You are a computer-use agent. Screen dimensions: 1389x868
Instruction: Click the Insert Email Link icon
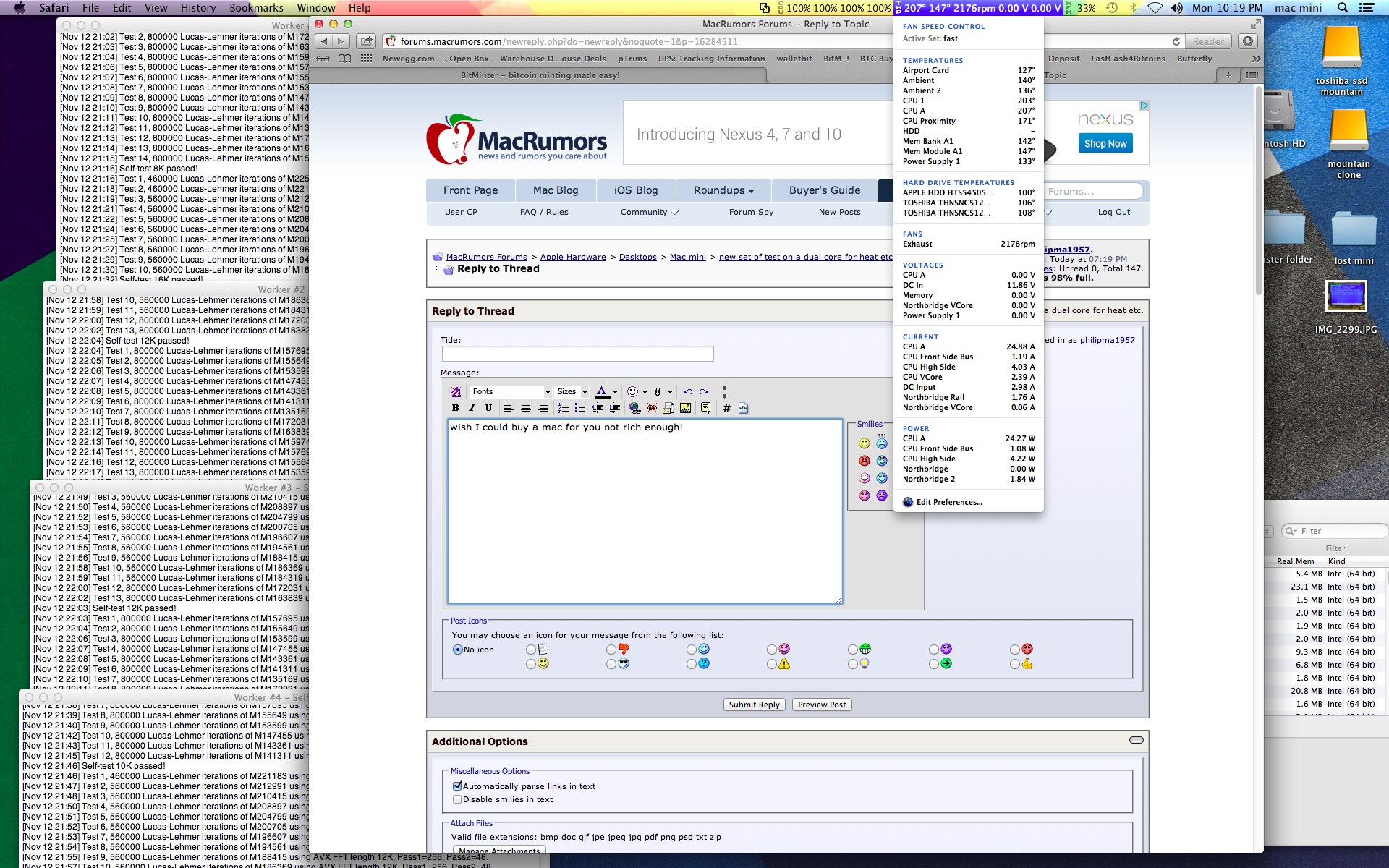pos(668,408)
